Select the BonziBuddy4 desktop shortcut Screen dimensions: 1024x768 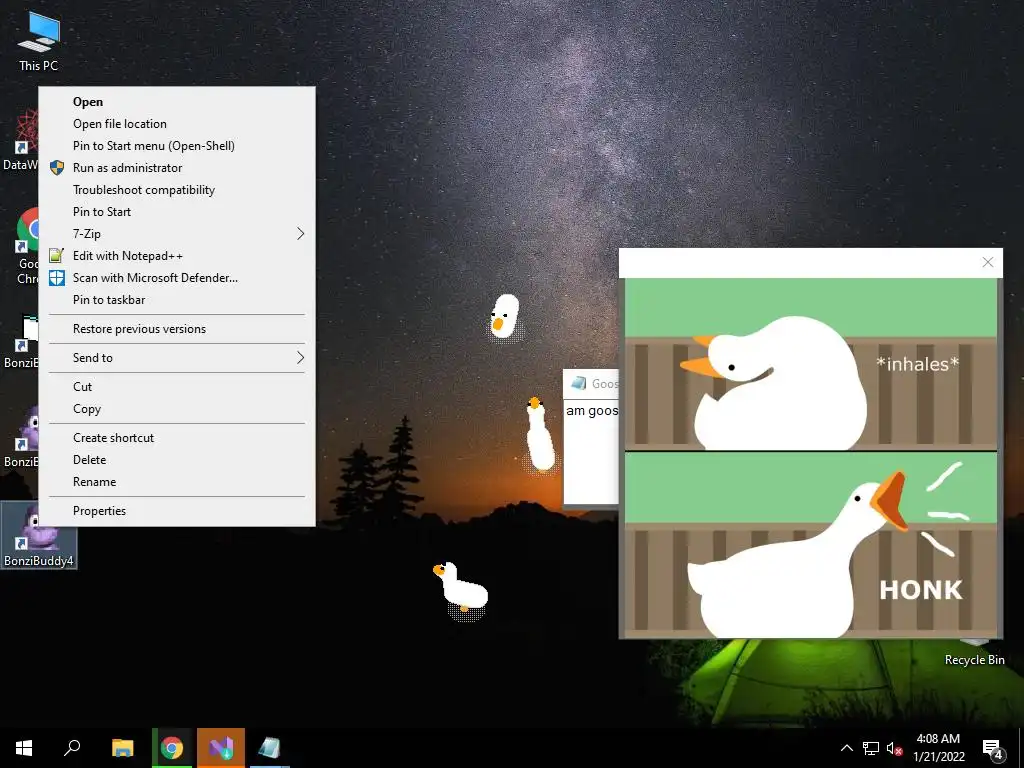[x=39, y=535]
